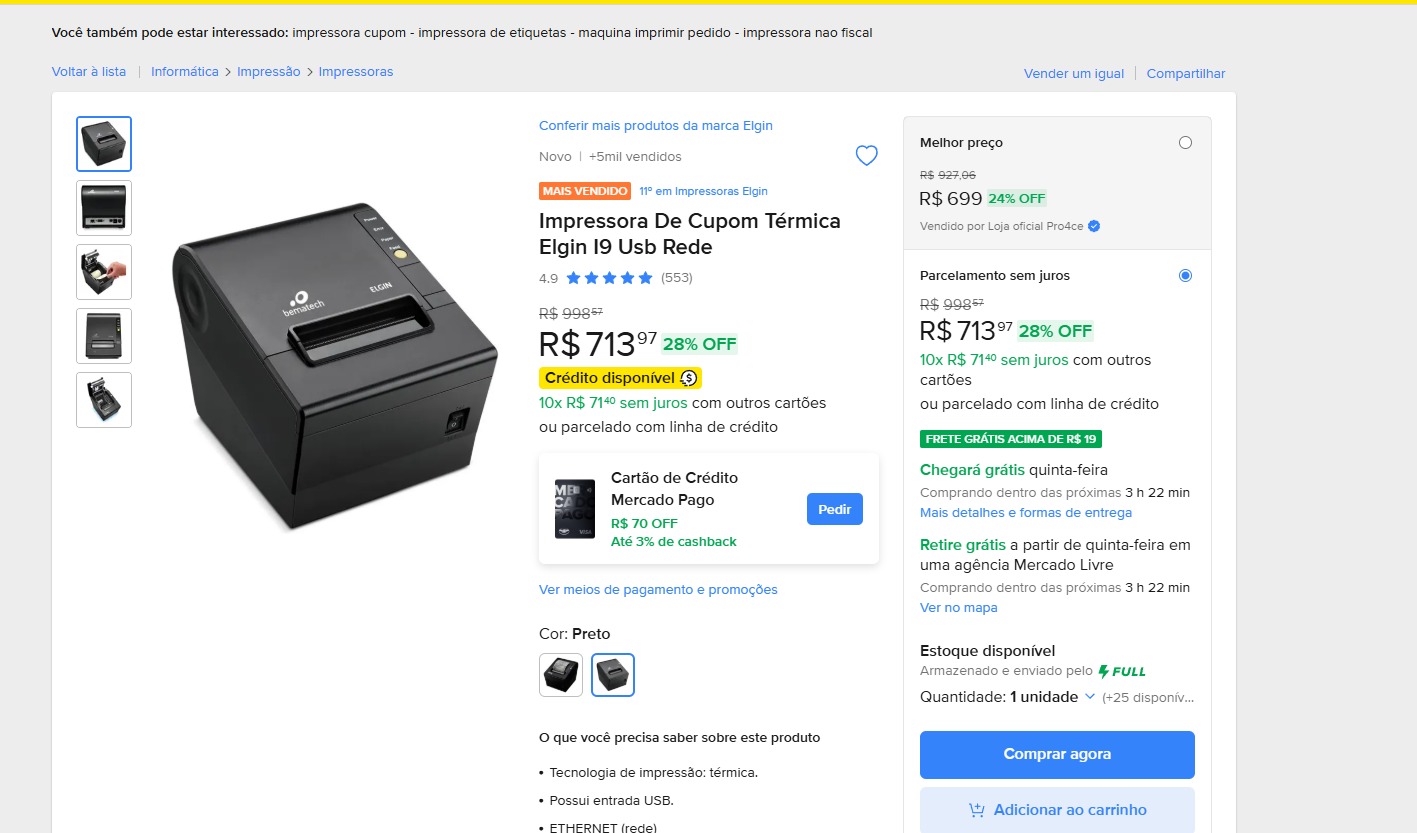The image size is (1417, 833).
Task: Click the MAIS VENDIDO badge
Action: coord(585,191)
